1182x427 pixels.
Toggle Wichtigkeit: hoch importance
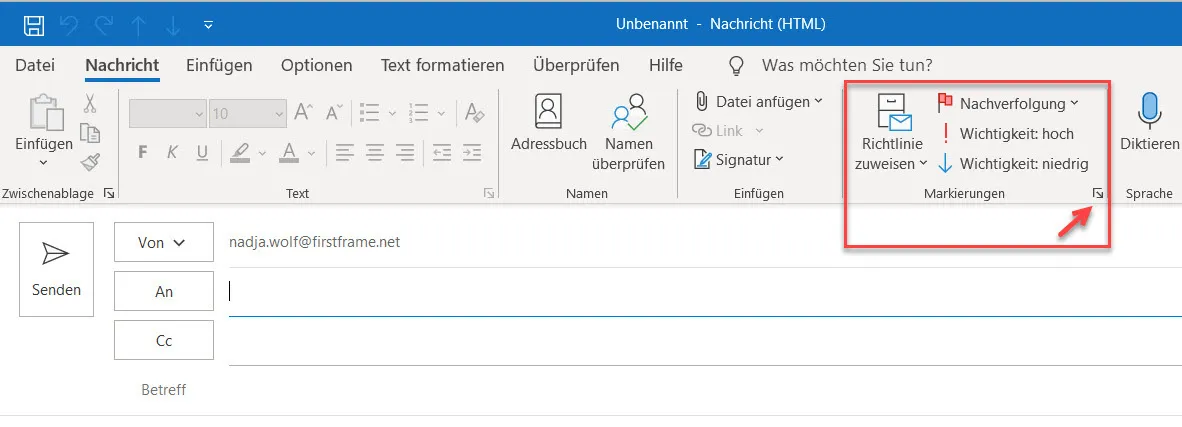tap(1006, 134)
